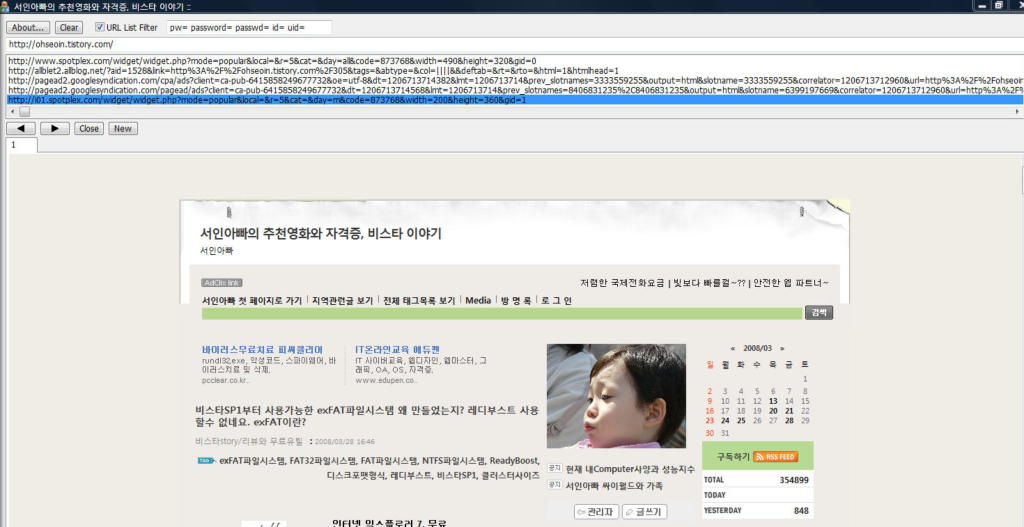
Task: Open the 방 명 록 guestbook link
Action: (516, 300)
